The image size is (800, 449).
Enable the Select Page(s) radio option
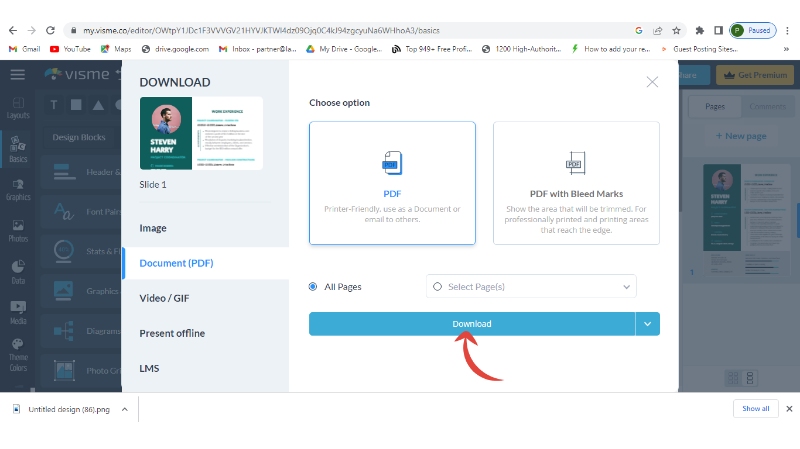click(x=437, y=287)
